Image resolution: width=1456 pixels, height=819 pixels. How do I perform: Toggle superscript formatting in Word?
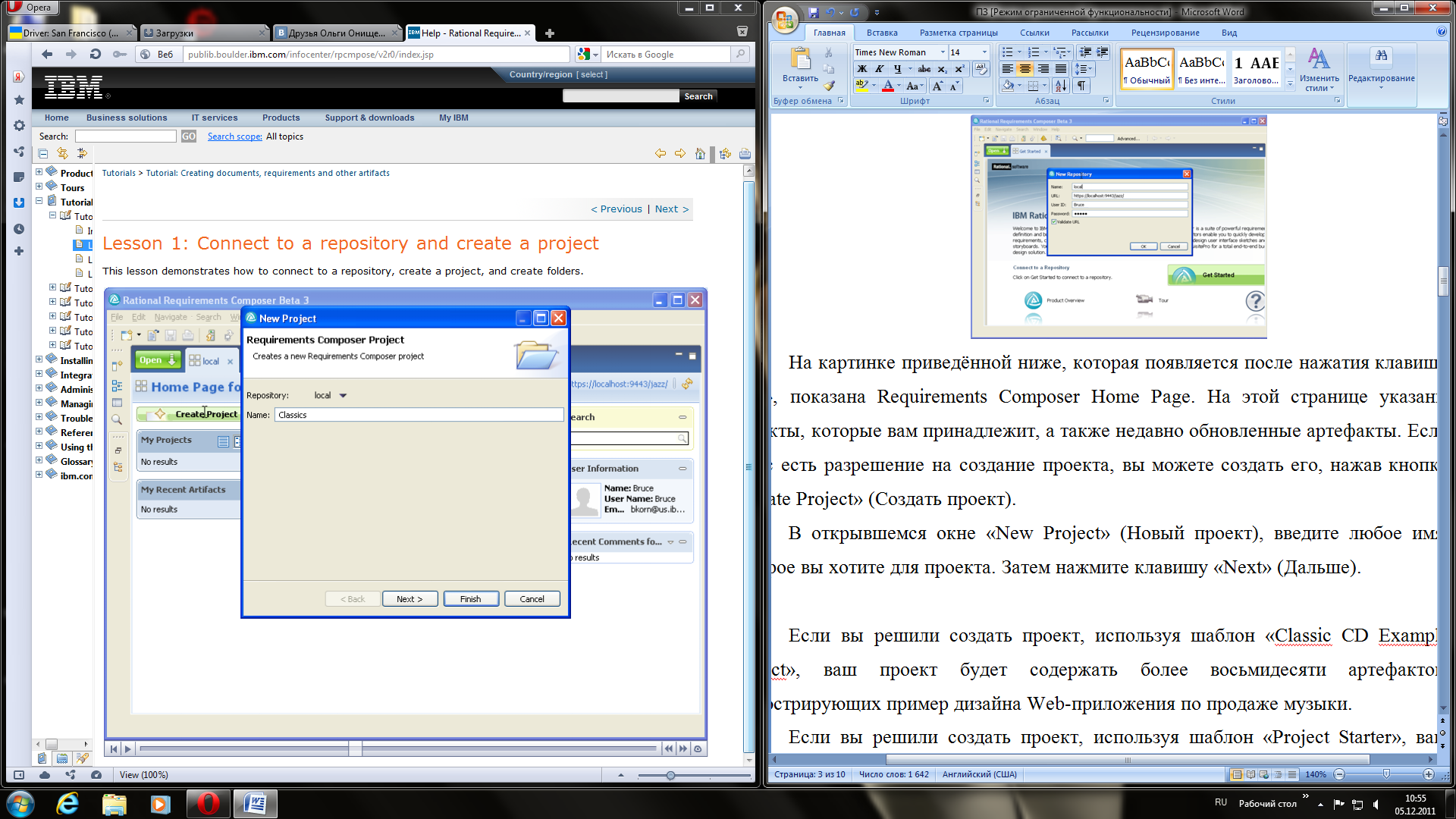[x=959, y=69]
